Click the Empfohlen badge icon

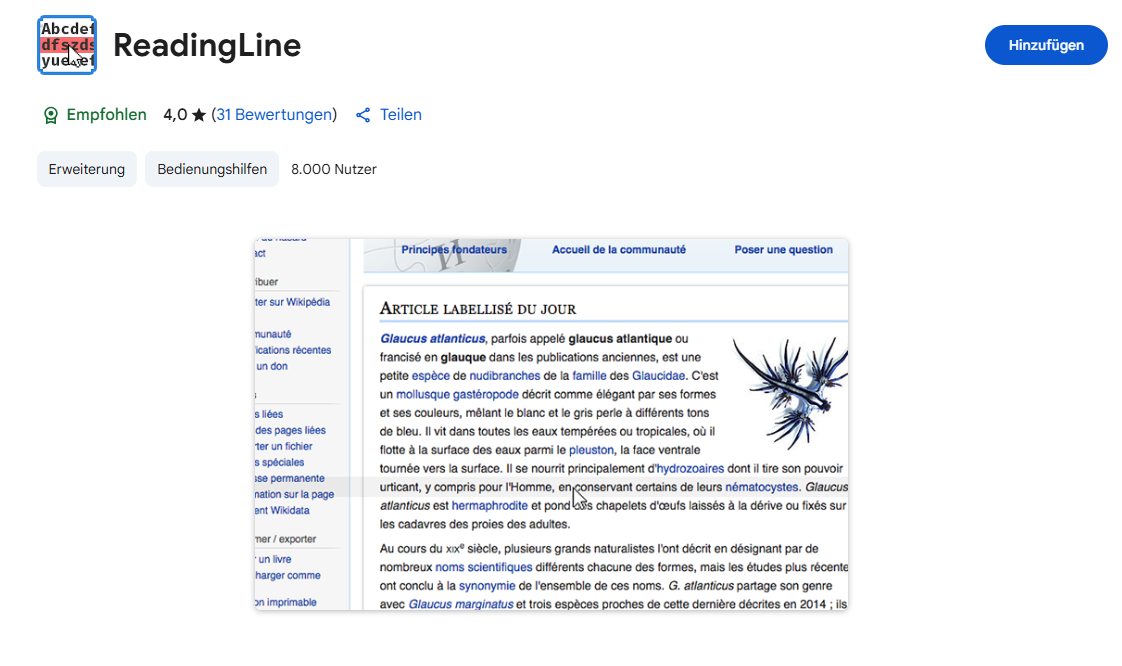point(51,114)
